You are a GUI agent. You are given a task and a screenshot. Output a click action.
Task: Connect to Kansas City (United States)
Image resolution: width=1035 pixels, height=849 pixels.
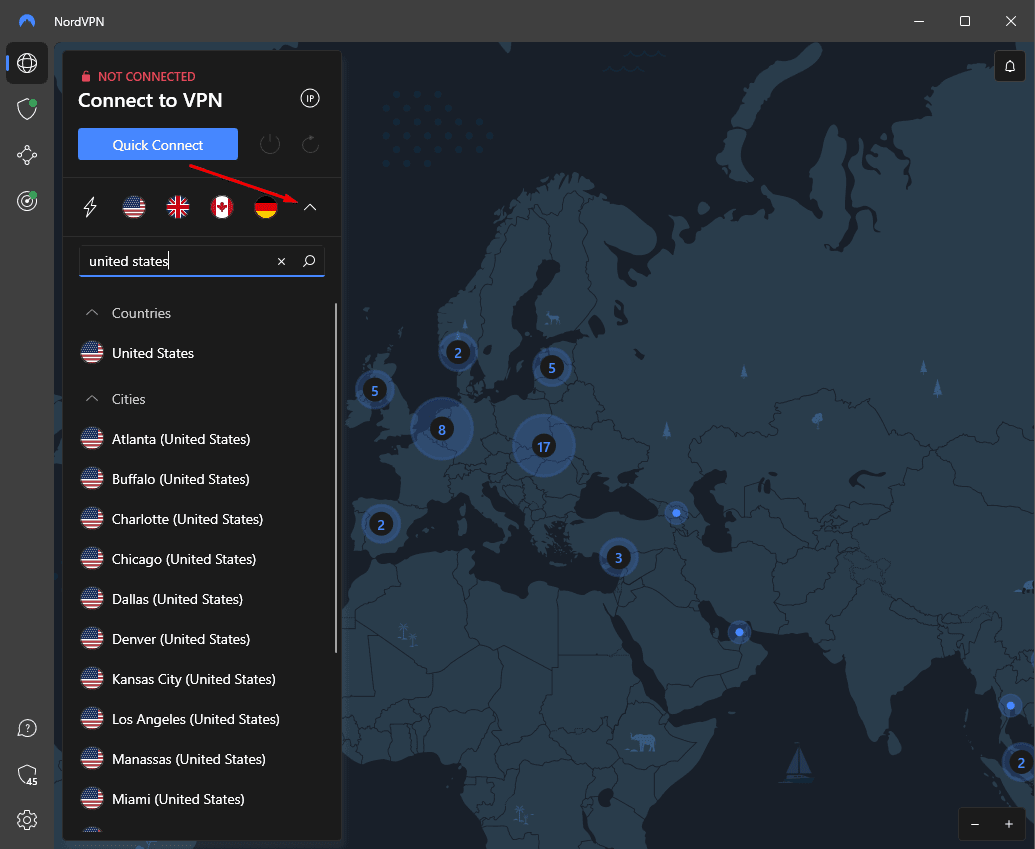(202, 679)
